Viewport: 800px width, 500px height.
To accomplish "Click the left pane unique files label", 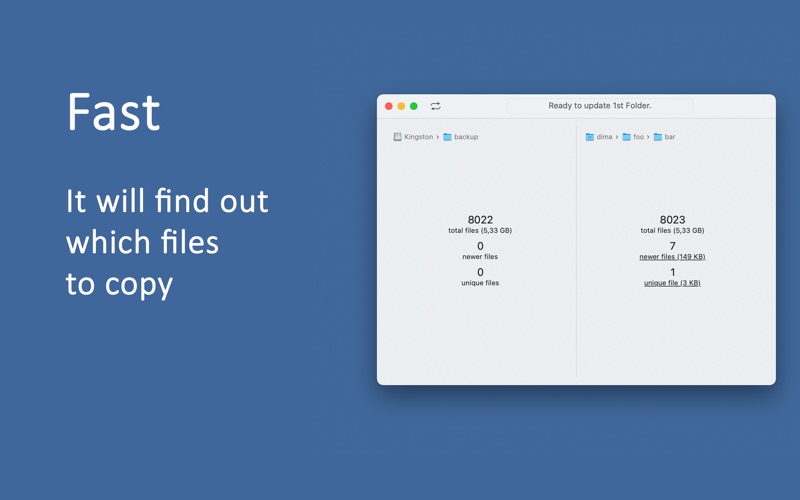I will click(480, 283).
